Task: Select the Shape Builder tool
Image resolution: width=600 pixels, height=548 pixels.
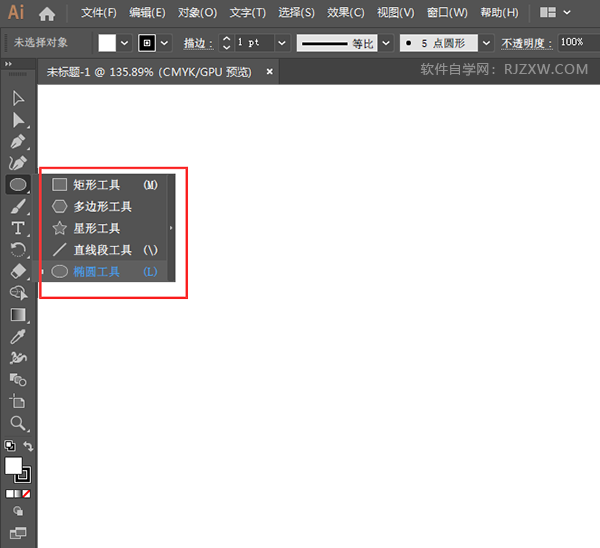Action: point(18,293)
